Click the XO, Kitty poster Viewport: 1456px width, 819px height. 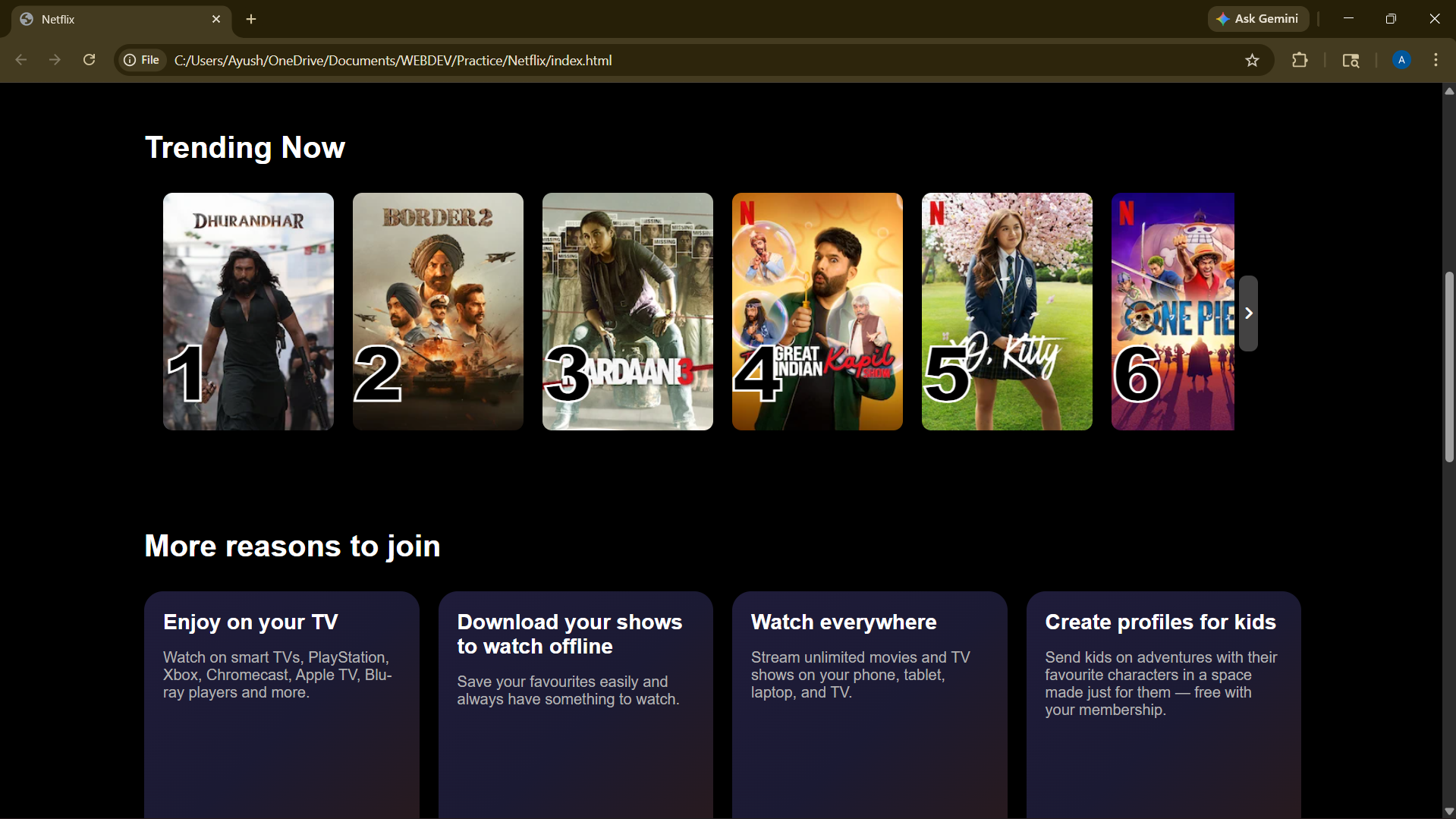tap(1007, 311)
